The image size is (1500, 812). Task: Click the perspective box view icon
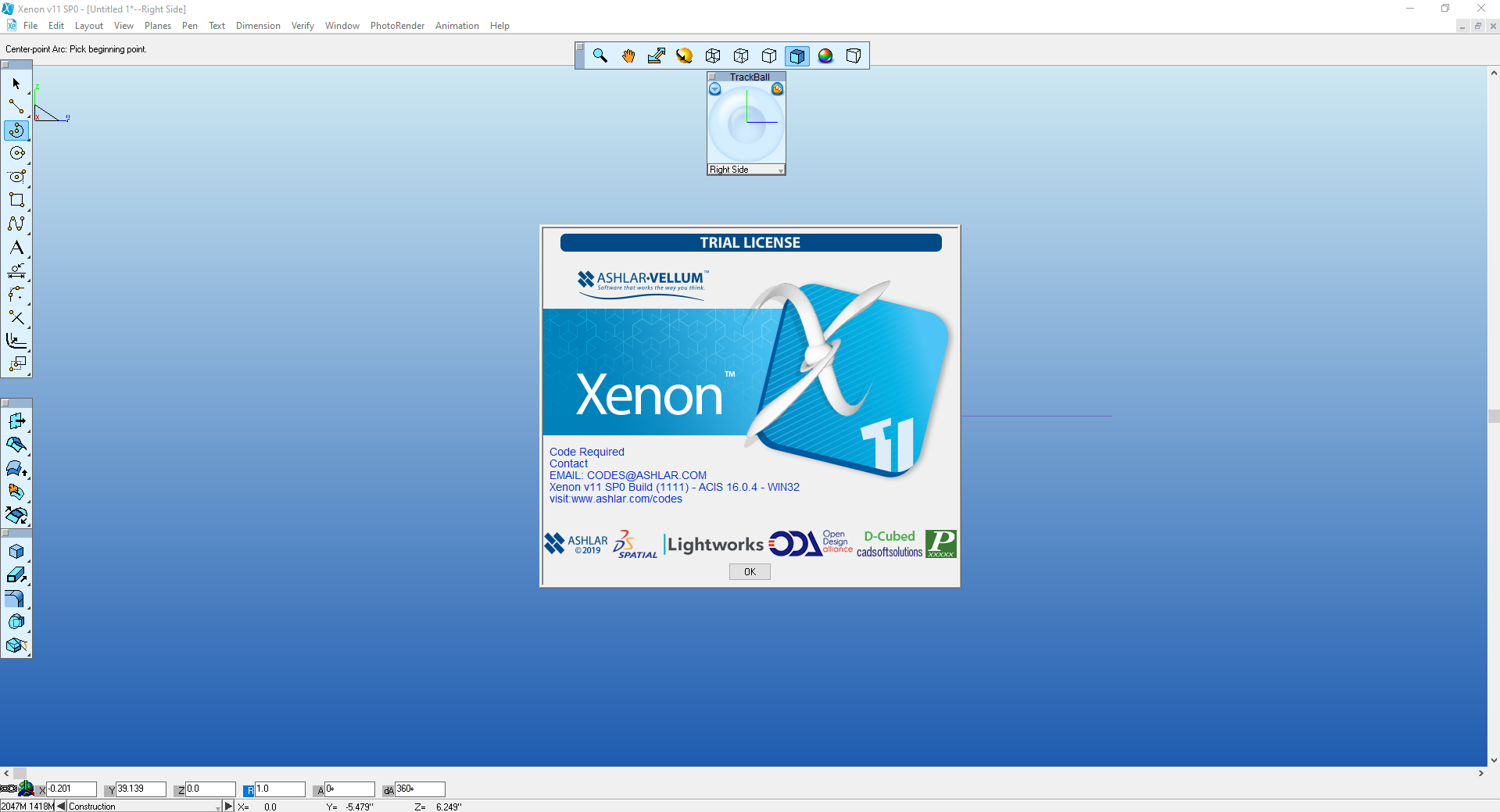(x=854, y=55)
